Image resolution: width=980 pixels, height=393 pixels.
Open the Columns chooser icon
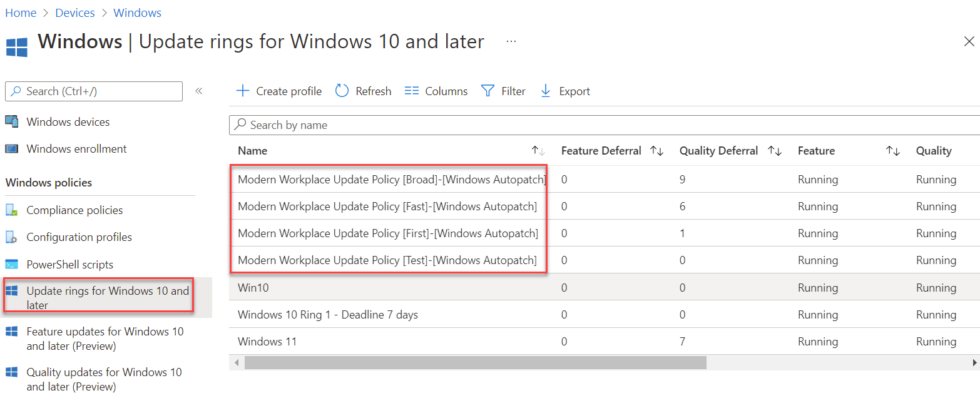411,91
